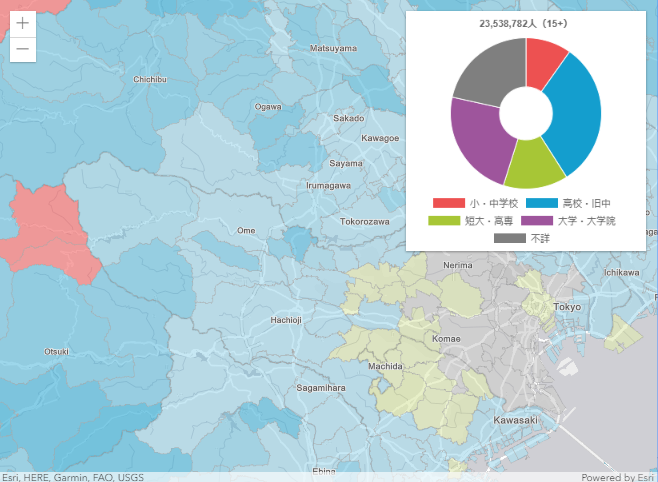Click the purple 大学・大学院 legend swatch
This screenshot has width=658, height=482.
(526, 221)
